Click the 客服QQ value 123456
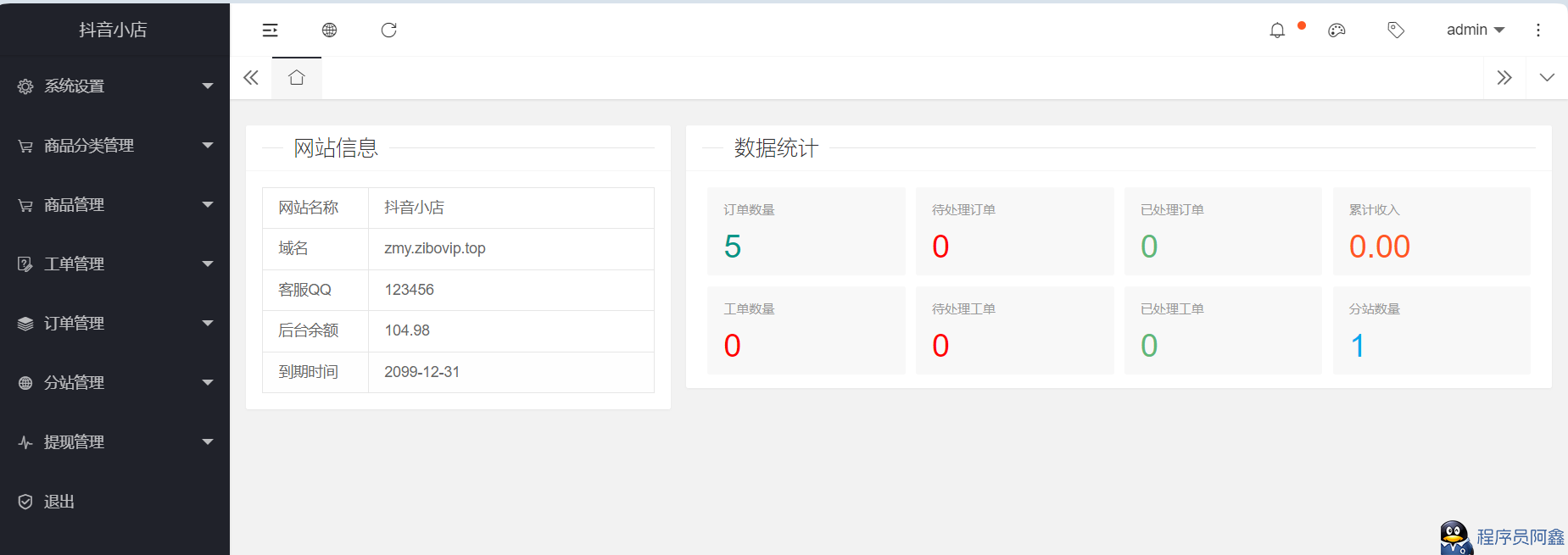This screenshot has height=555, width=1568. click(409, 290)
